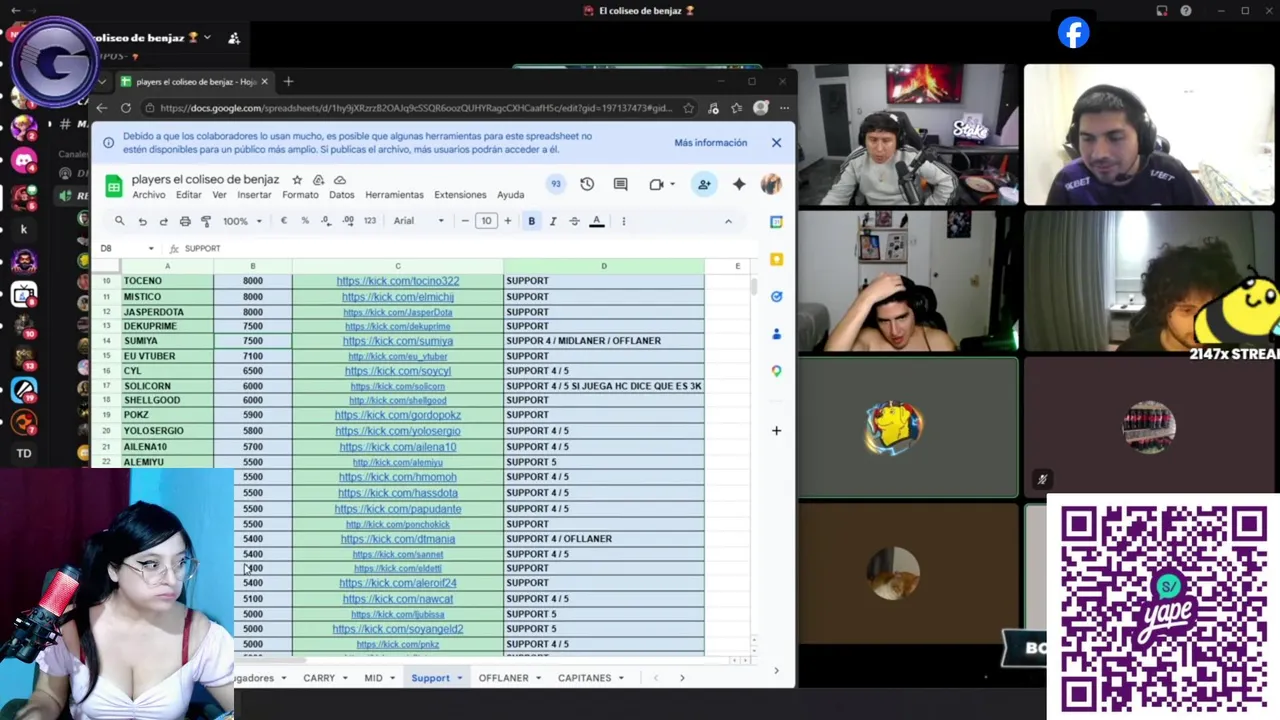
Task: Open the Formato menu
Action: coord(300,195)
